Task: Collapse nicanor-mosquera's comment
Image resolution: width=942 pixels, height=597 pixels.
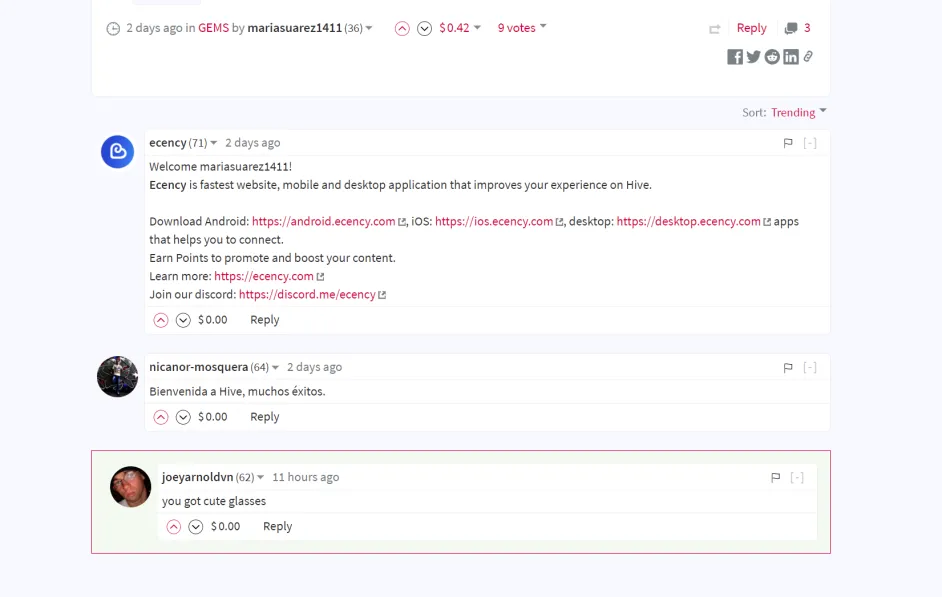Action: 810,368
